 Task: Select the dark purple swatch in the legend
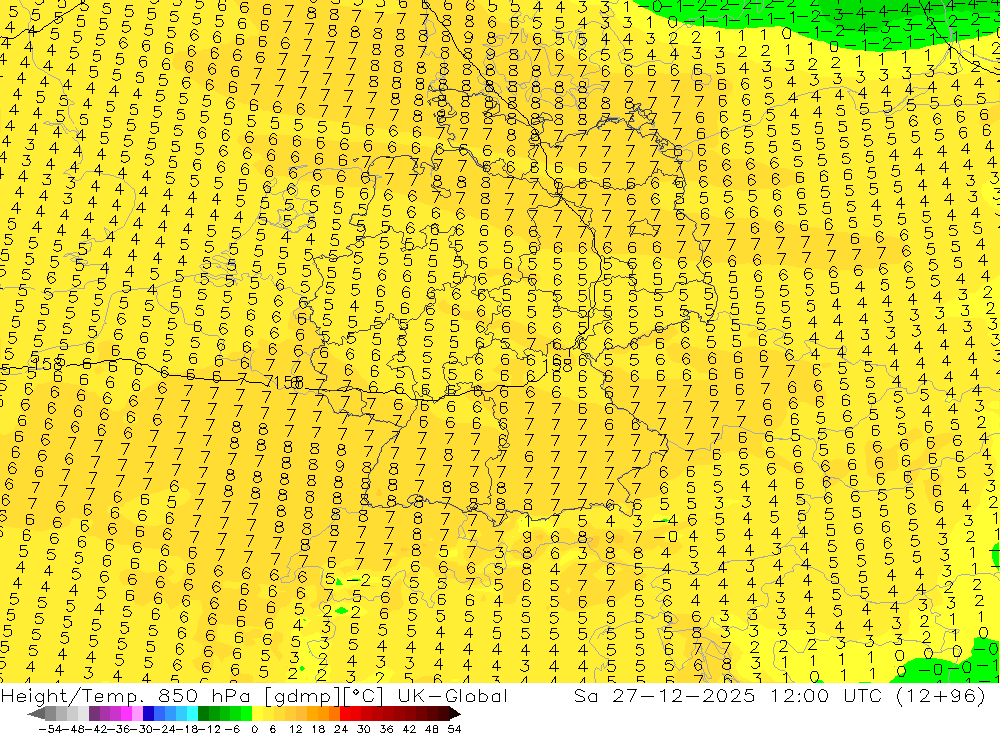point(94,713)
